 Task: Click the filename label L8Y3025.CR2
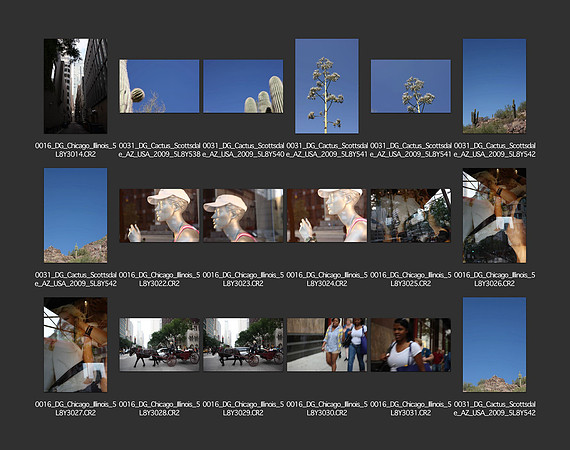point(411,279)
